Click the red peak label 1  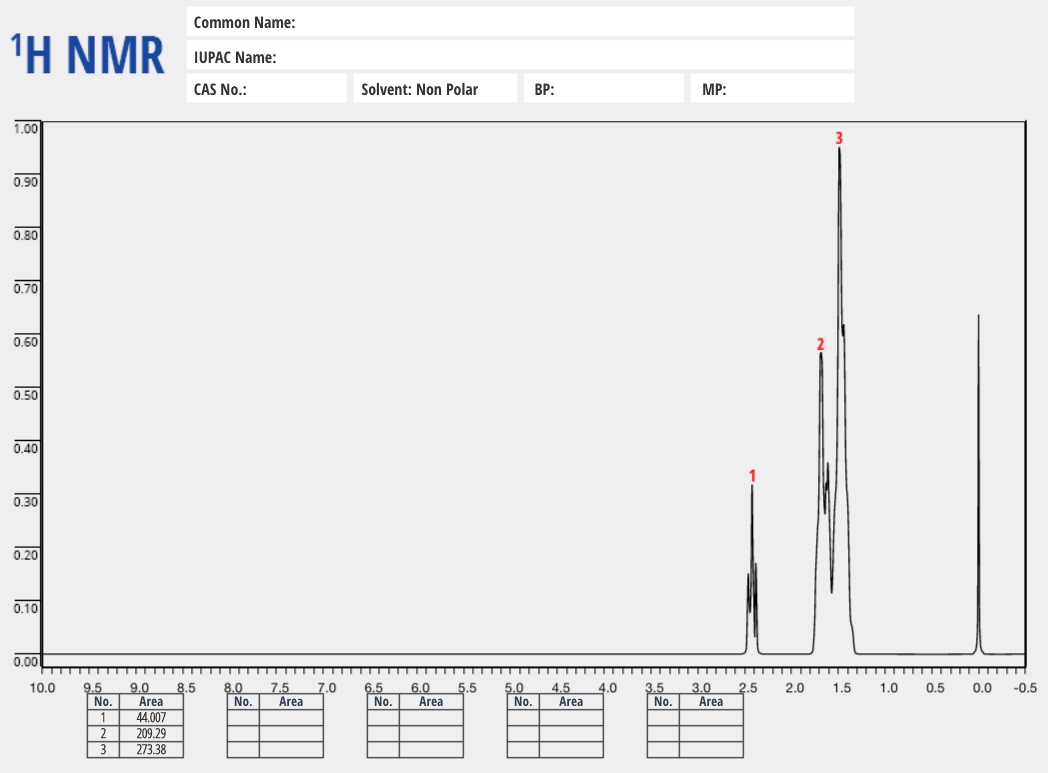tap(752, 476)
